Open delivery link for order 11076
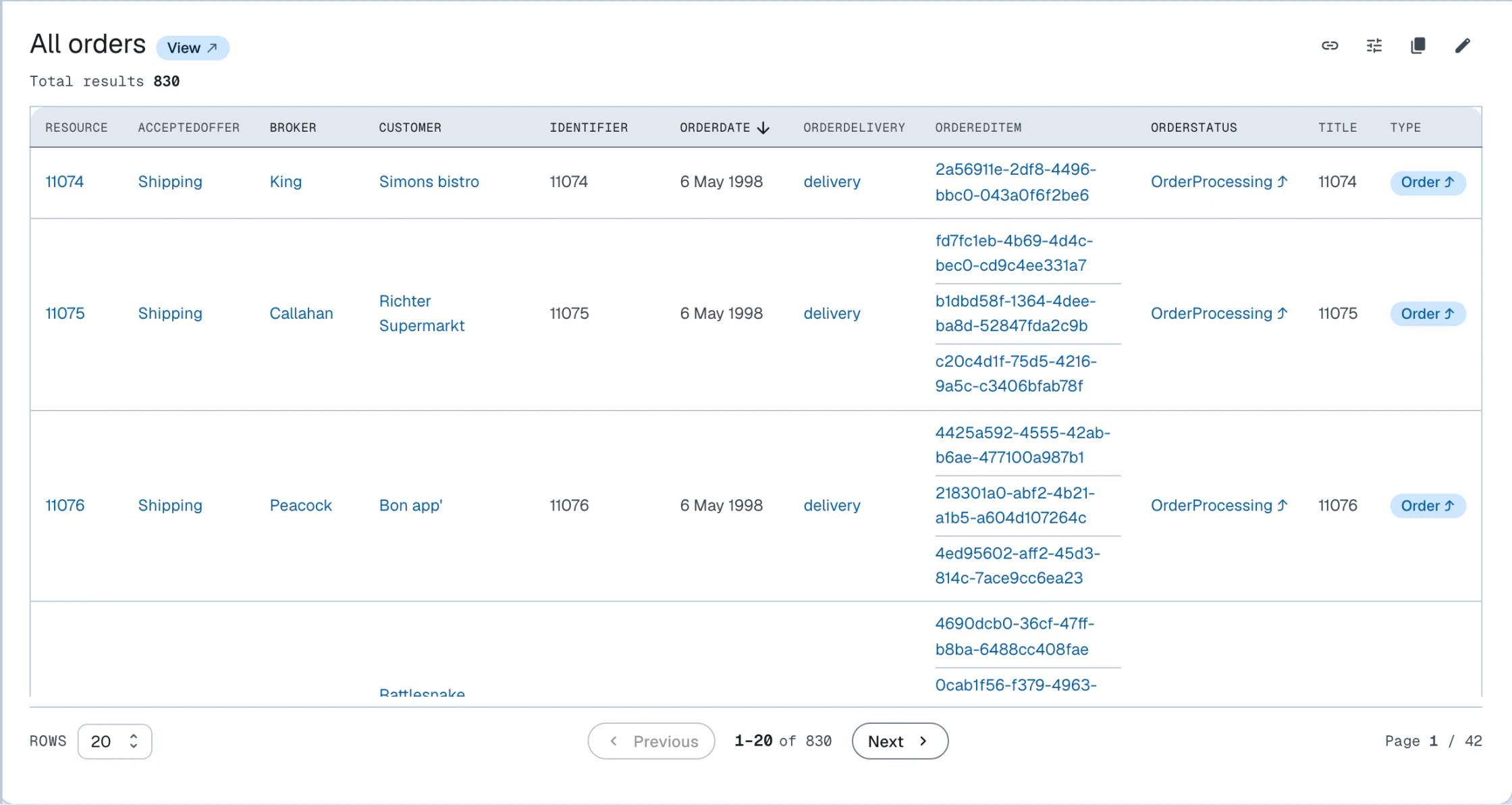Image resolution: width=1512 pixels, height=805 pixels. (832, 505)
